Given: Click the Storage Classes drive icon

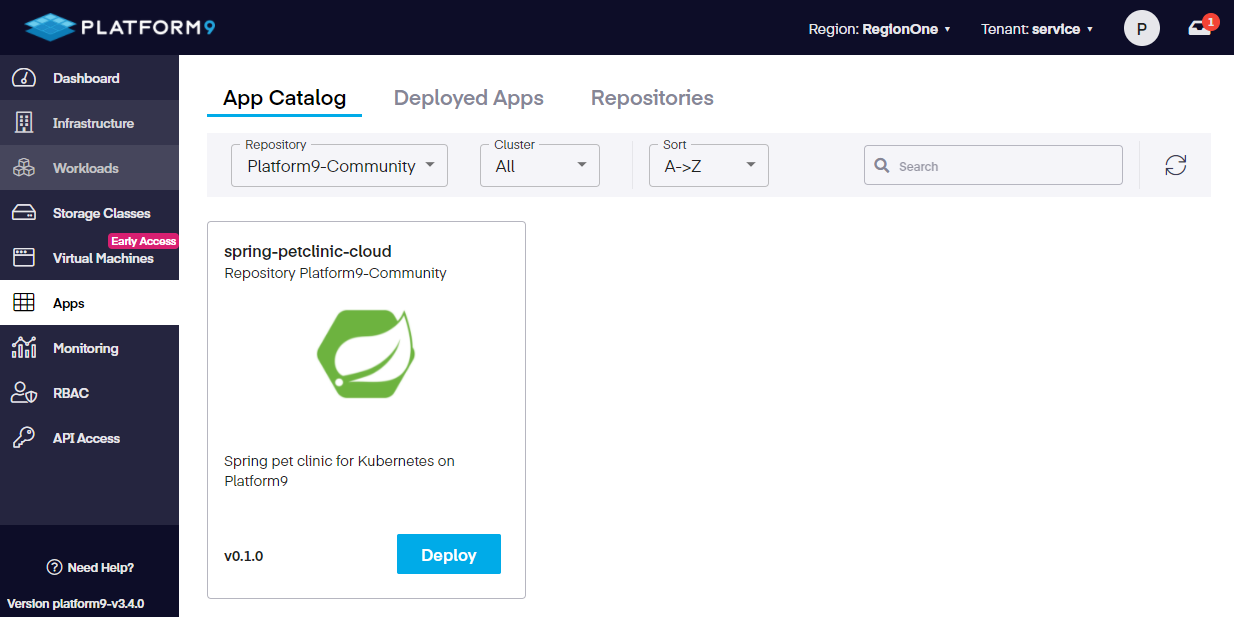Looking at the screenshot, I should pyautogui.click(x=24, y=213).
